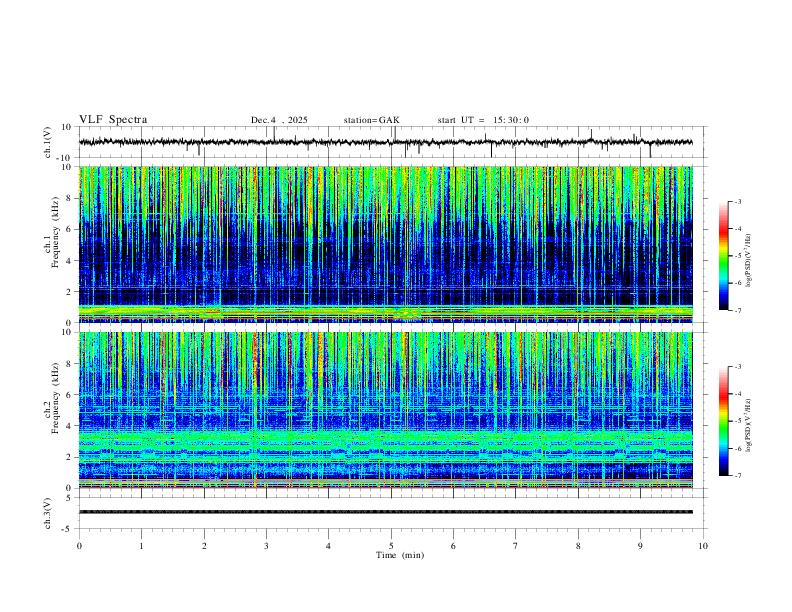Click the "5" tick on the time axis
The image size is (792, 612).
(391, 546)
